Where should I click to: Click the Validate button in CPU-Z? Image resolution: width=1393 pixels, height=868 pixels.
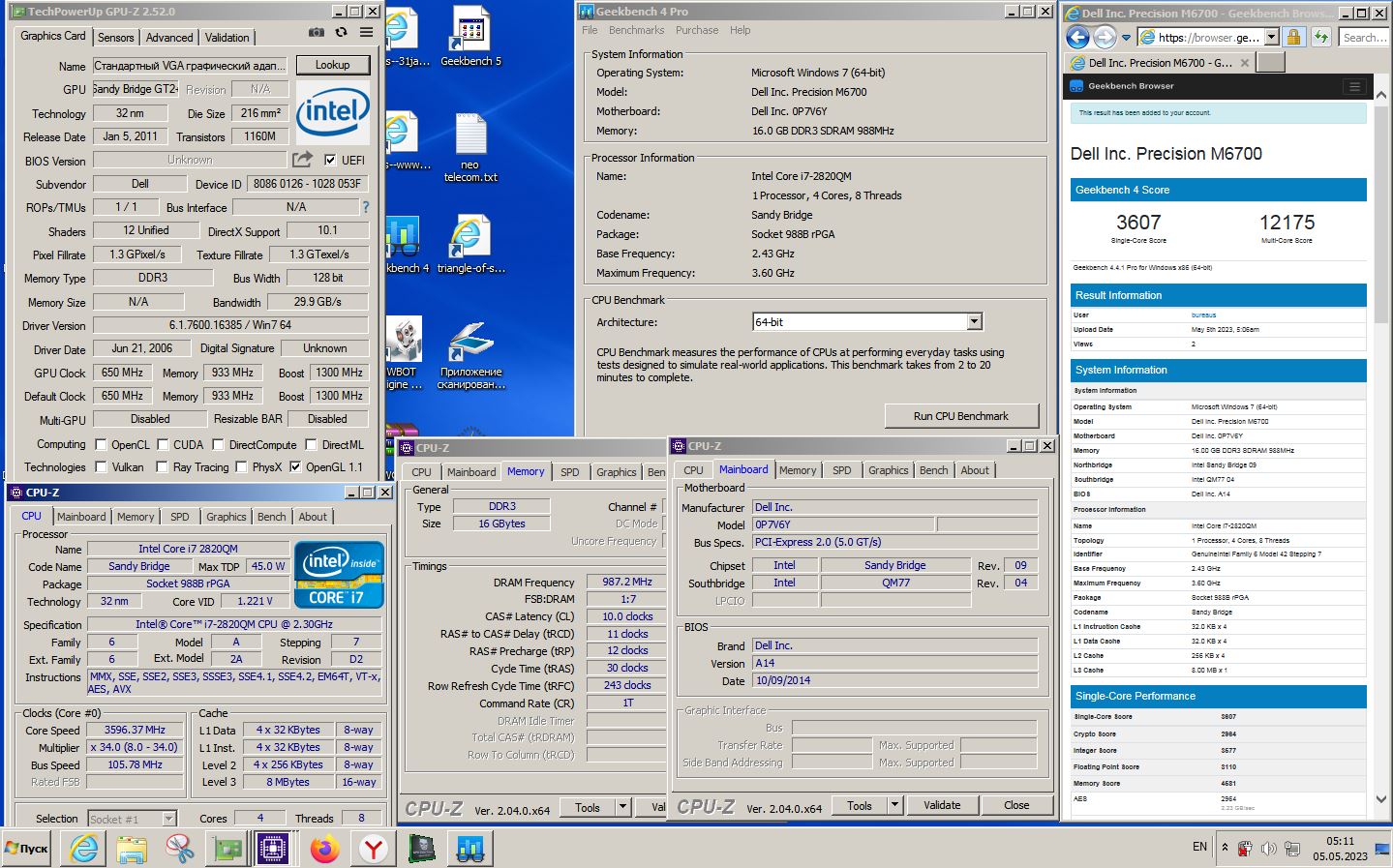[942, 805]
